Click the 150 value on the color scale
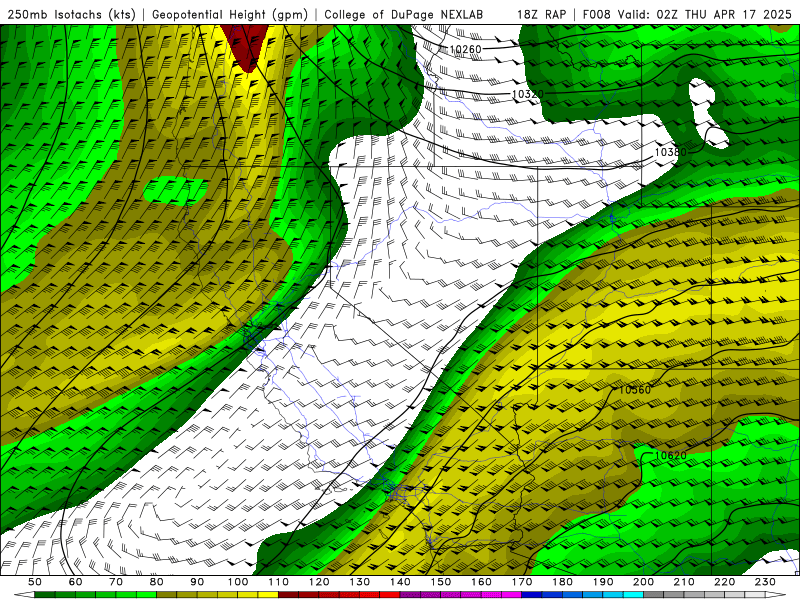 [440, 582]
